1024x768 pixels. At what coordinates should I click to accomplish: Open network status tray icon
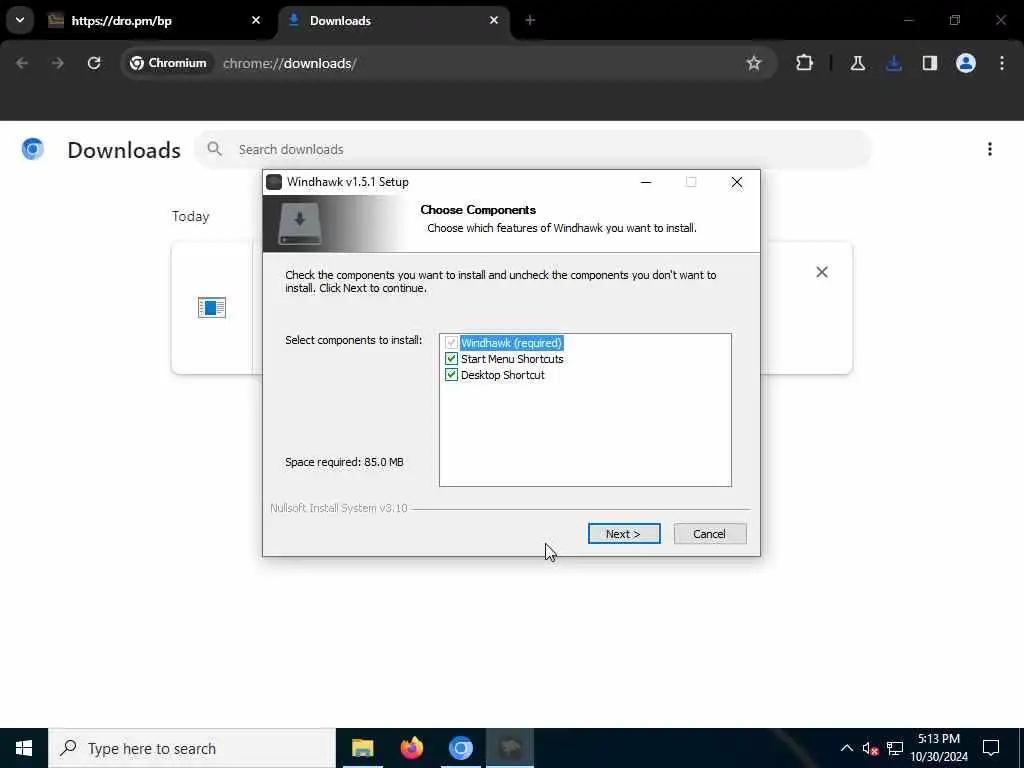[x=895, y=748]
